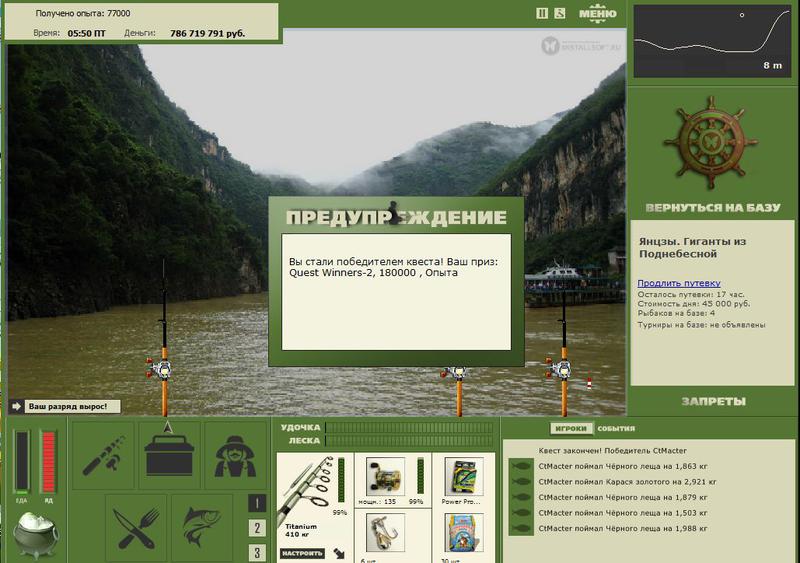Screen dimensions: 800x563
Task: Click the pause icon beside МЕНЮ
Action: pyautogui.click(x=542, y=14)
